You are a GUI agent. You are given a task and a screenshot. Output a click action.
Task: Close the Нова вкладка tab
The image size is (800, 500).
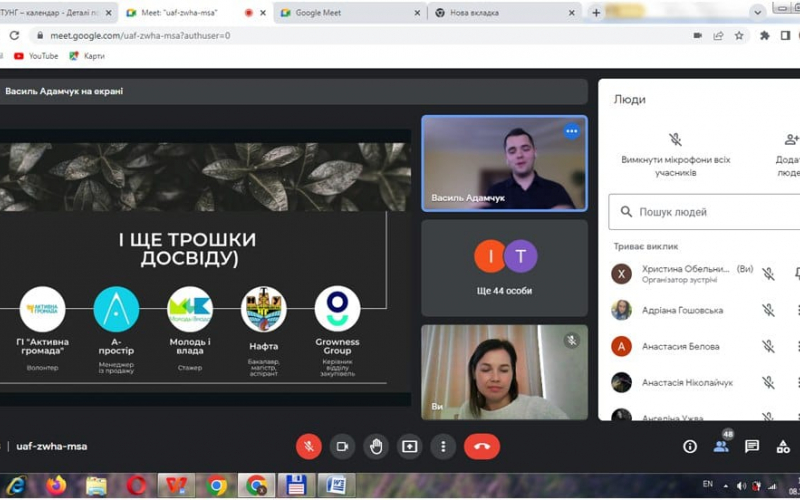571,13
